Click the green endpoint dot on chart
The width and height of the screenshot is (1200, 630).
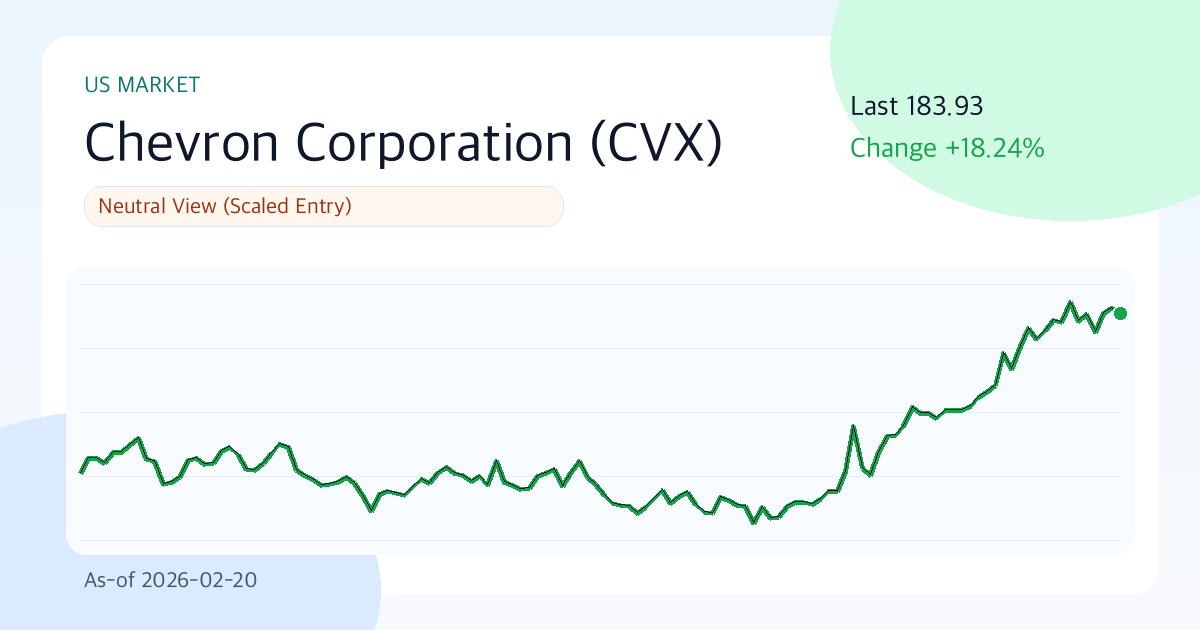point(1120,313)
